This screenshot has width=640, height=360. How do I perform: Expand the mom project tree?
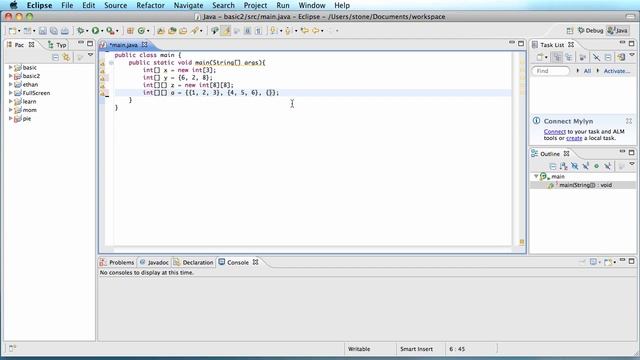coord(11,110)
